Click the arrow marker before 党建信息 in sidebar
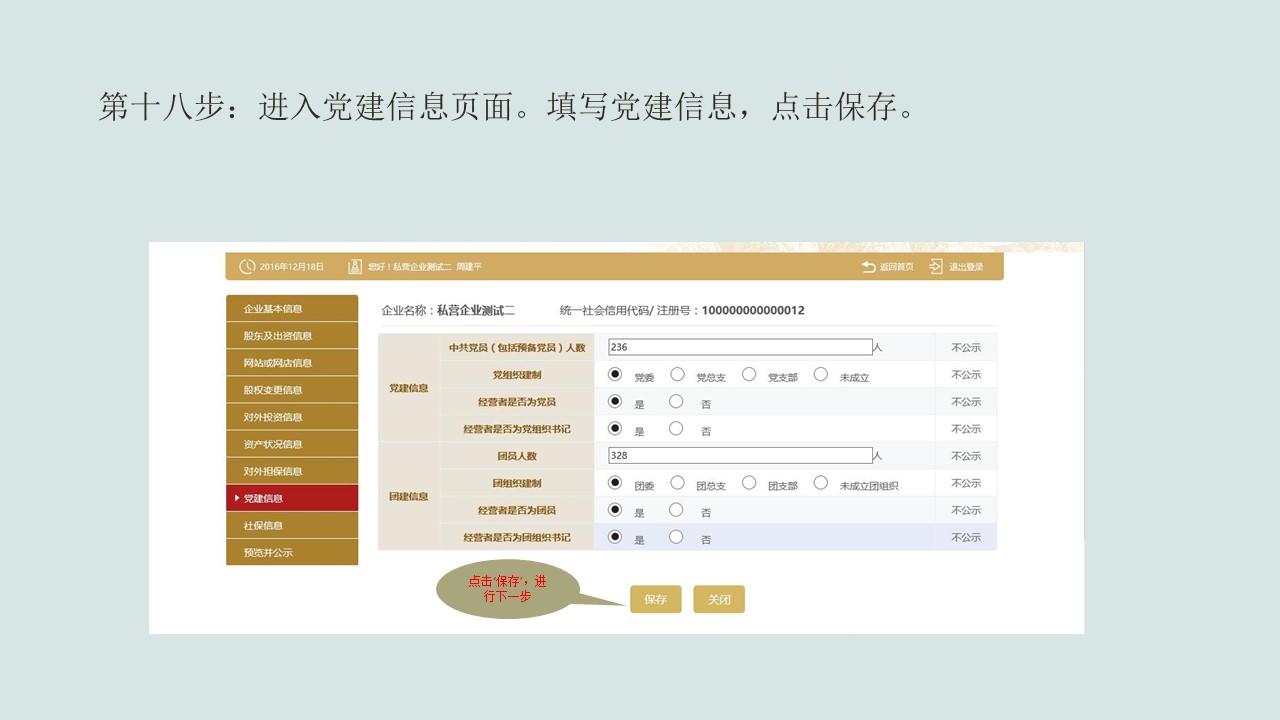Image resolution: width=1280 pixels, height=720 pixels. 235,497
